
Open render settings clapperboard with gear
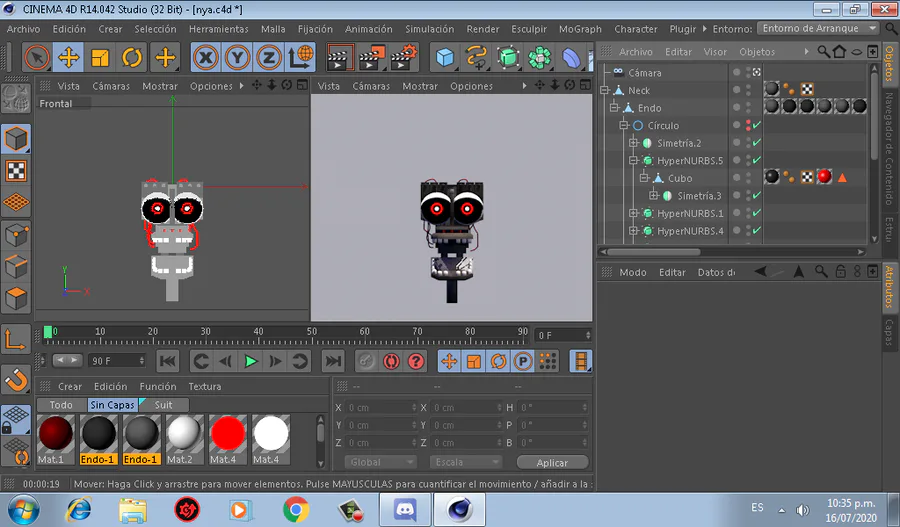click(x=404, y=57)
